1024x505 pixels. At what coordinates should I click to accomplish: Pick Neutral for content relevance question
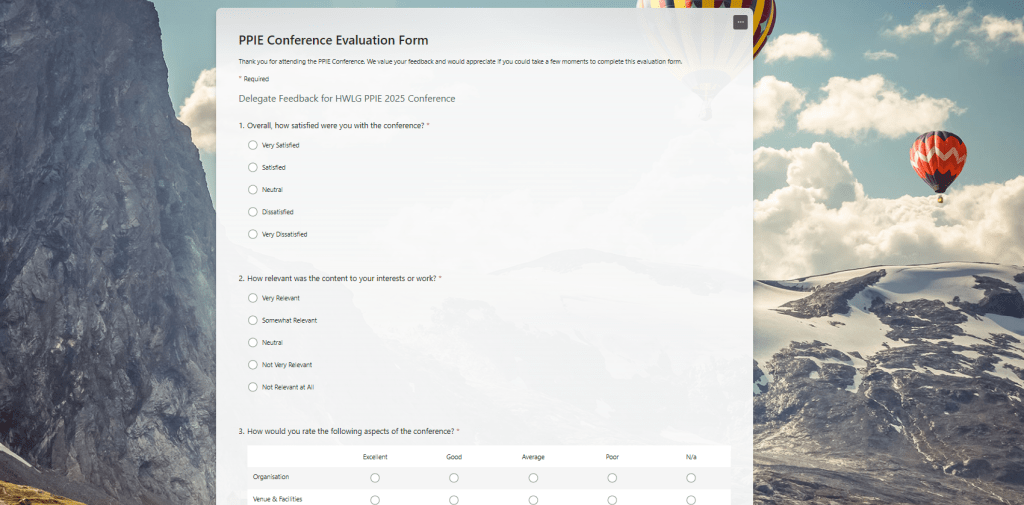[253, 342]
